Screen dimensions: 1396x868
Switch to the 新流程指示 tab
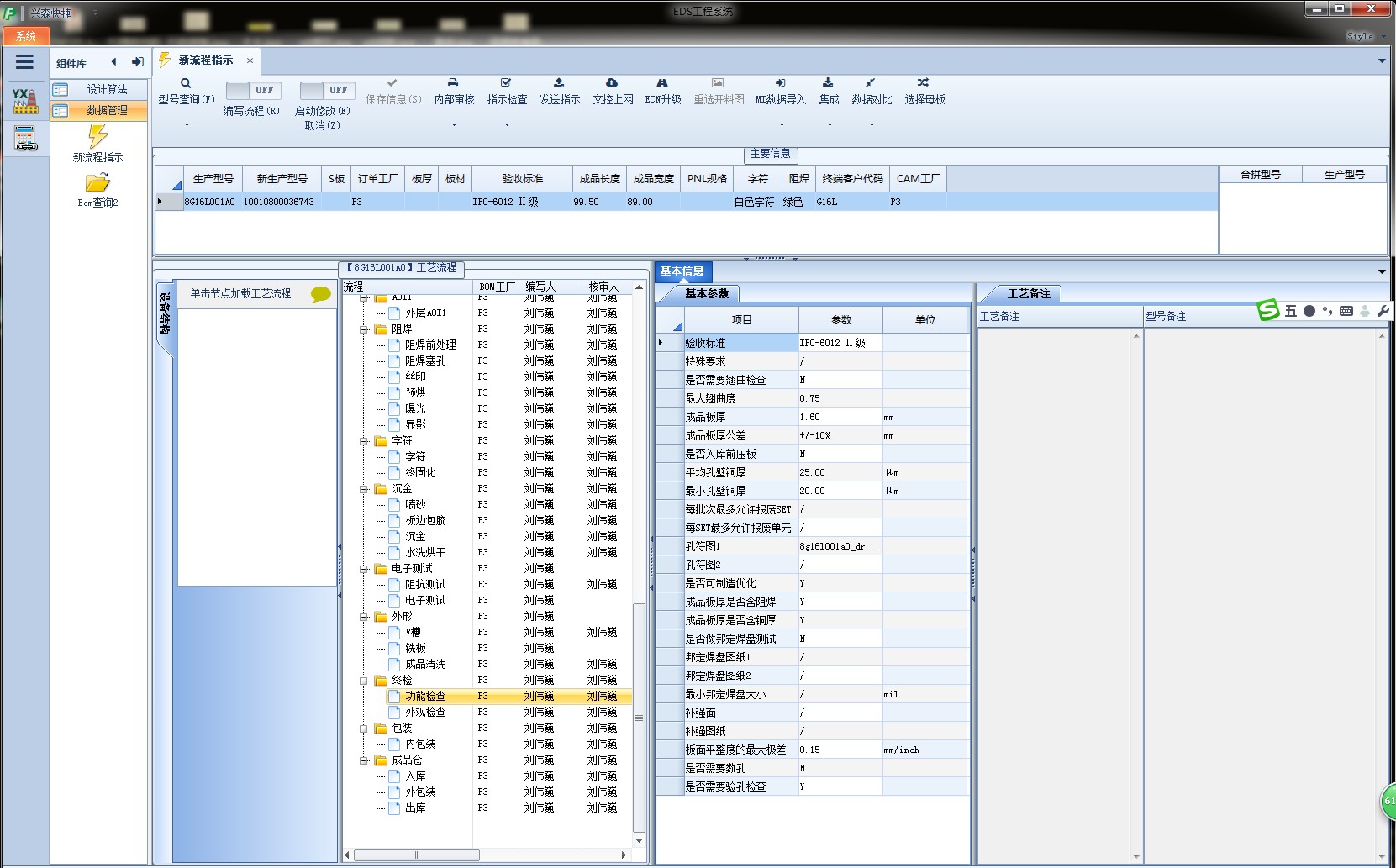click(205, 60)
